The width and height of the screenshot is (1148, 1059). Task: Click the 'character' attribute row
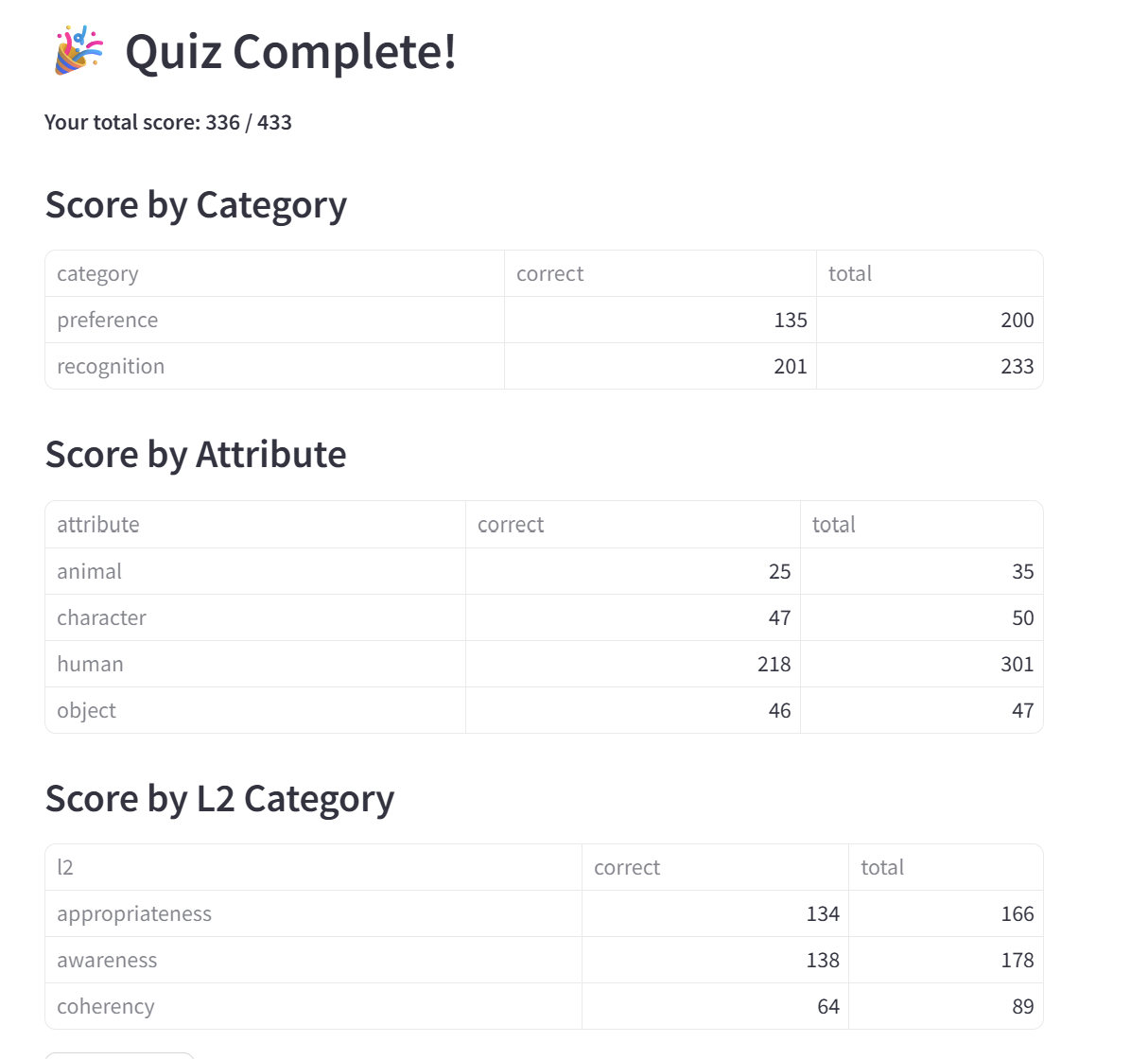tap(102, 618)
